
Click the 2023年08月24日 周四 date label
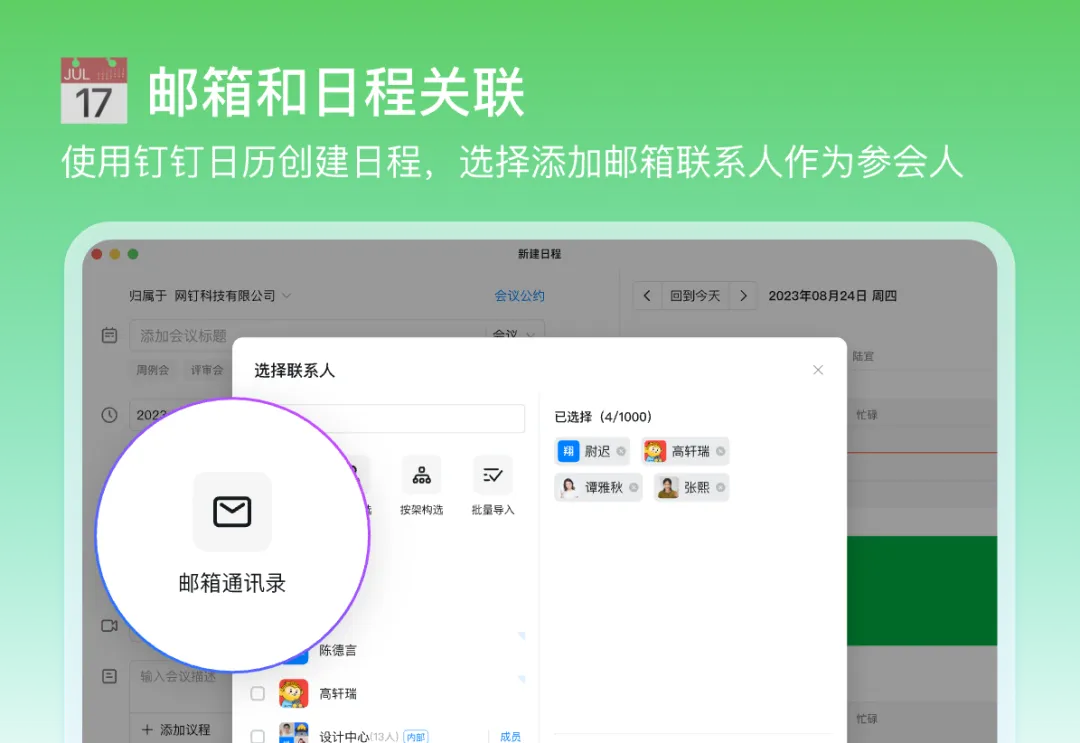[x=832, y=295]
